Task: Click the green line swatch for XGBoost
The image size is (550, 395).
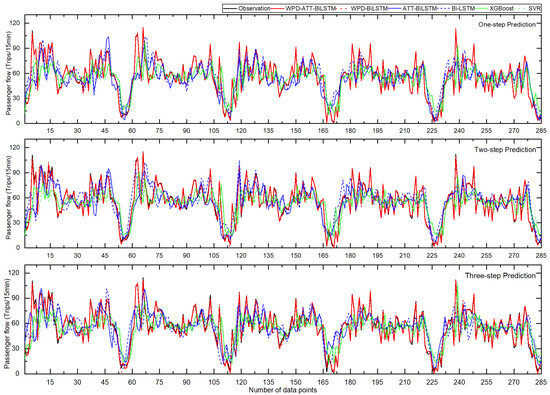Action: point(483,8)
